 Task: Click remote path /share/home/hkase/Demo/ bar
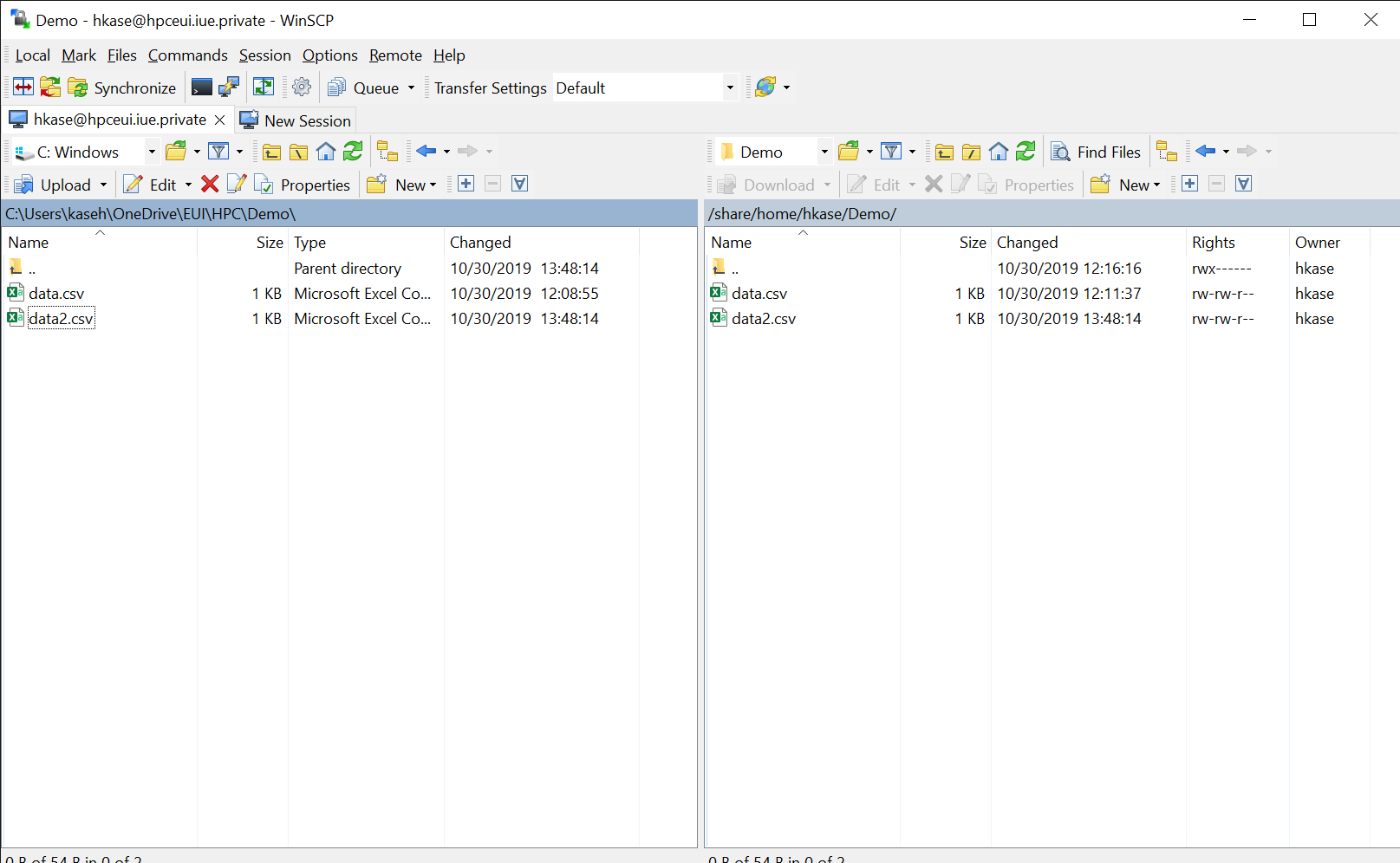click(x=1052, y=213)
